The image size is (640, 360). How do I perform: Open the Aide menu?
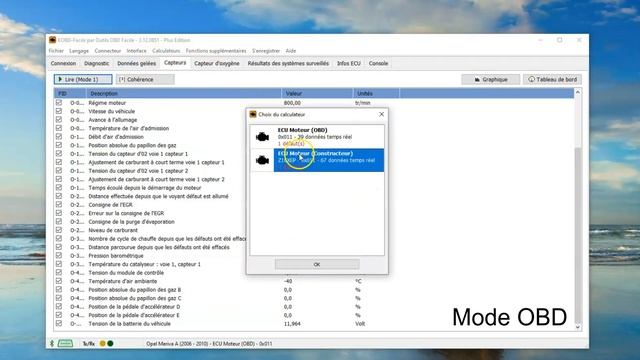pos(291,51)
